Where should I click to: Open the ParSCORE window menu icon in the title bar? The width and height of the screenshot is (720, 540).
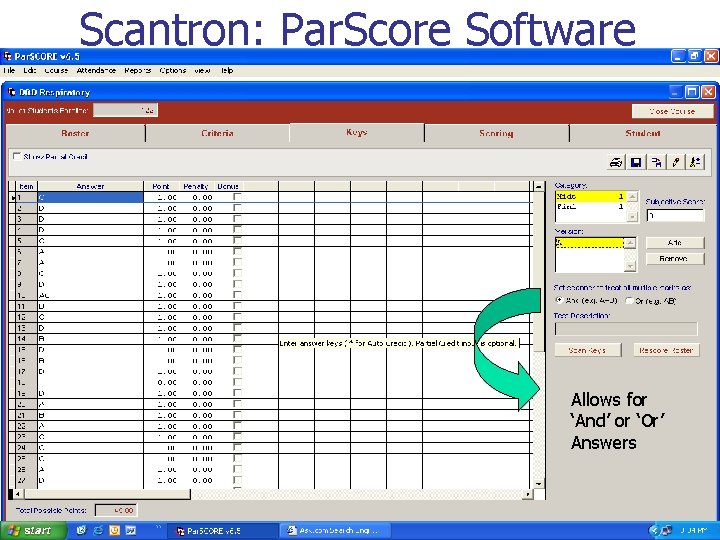pos(7,56)
